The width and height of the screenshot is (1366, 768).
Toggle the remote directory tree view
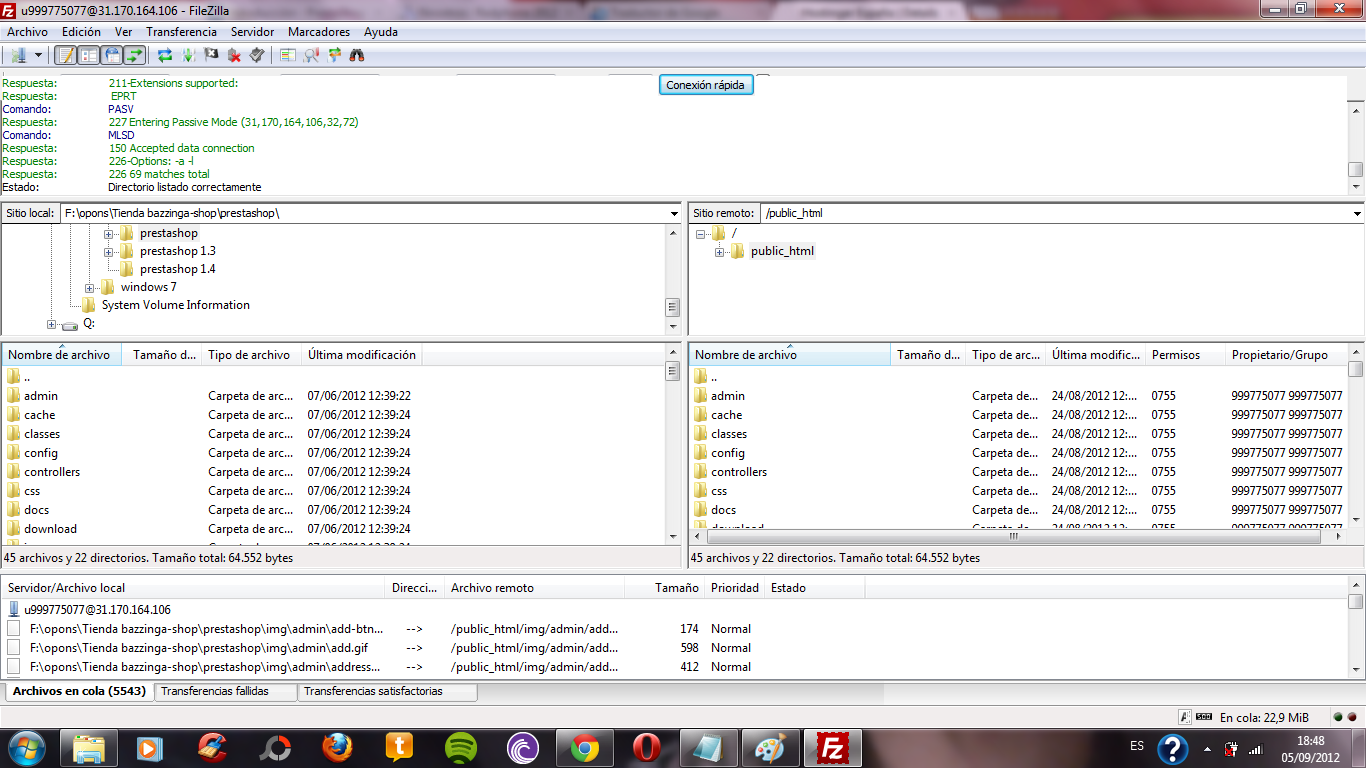pos(112,55)
